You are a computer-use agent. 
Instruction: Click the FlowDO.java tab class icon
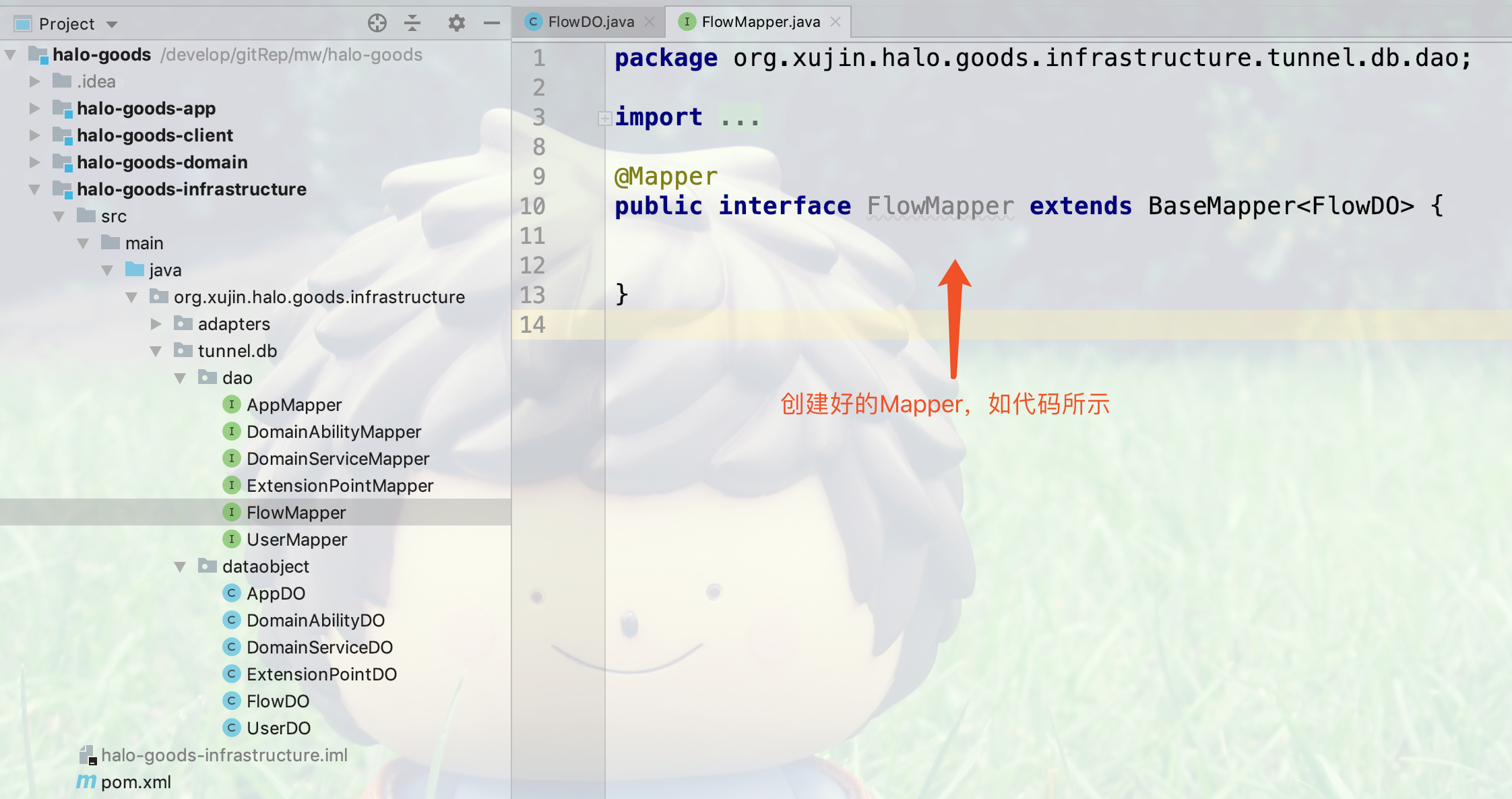(533, 22)
